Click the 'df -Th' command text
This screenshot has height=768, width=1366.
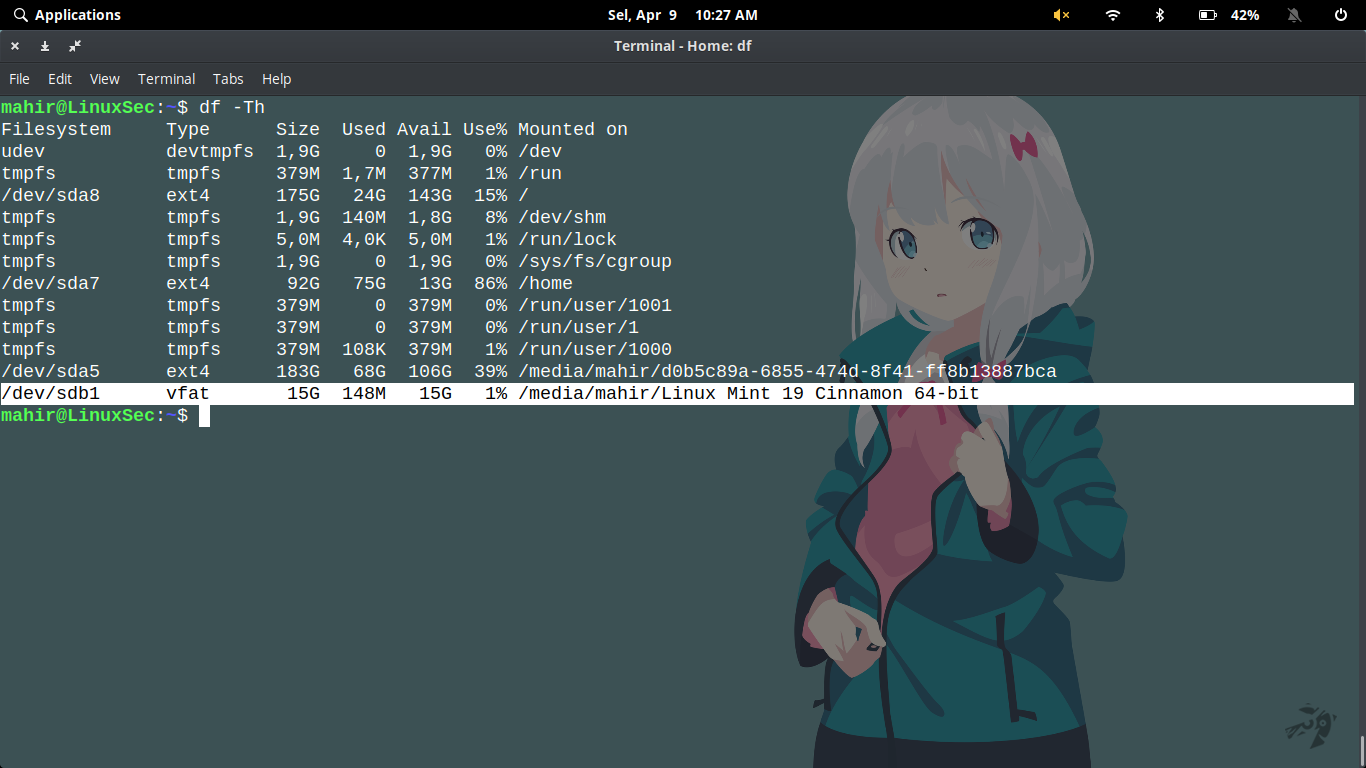(232, 107)
